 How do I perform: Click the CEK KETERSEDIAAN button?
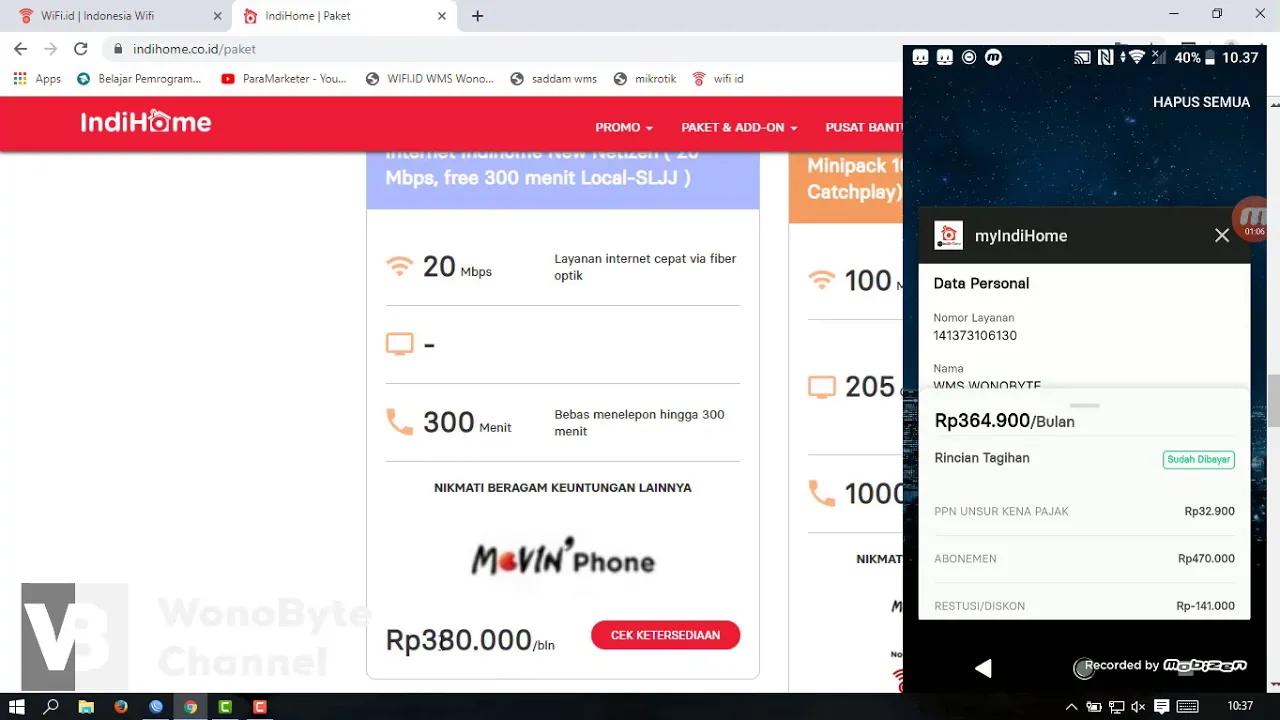665,635
